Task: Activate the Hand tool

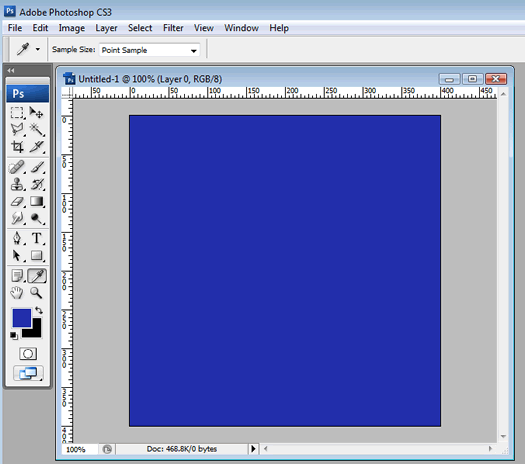Action: (x=17, y=293)
